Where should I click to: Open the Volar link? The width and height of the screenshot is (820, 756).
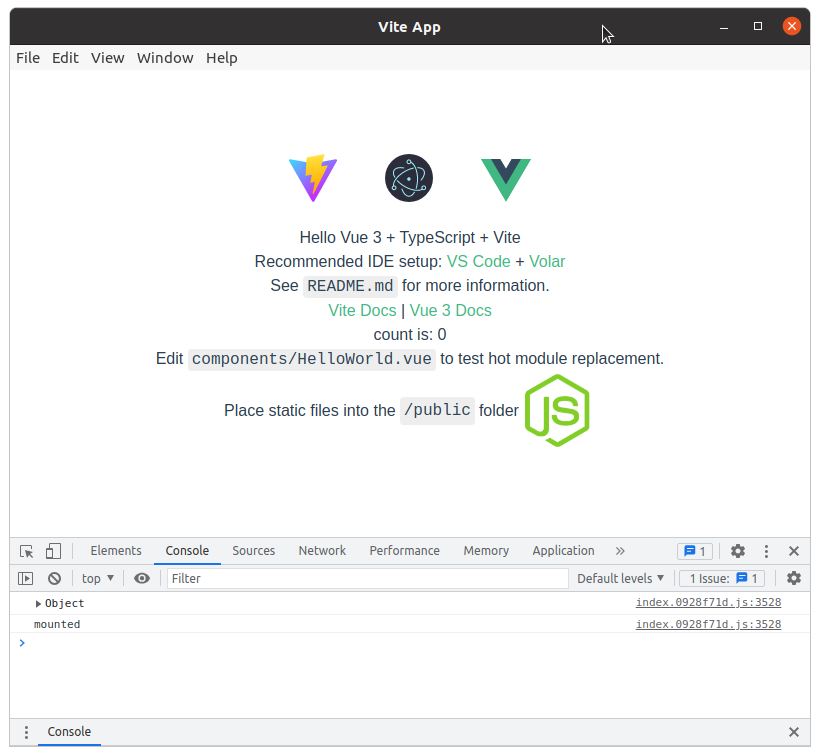tap(547, 261)
